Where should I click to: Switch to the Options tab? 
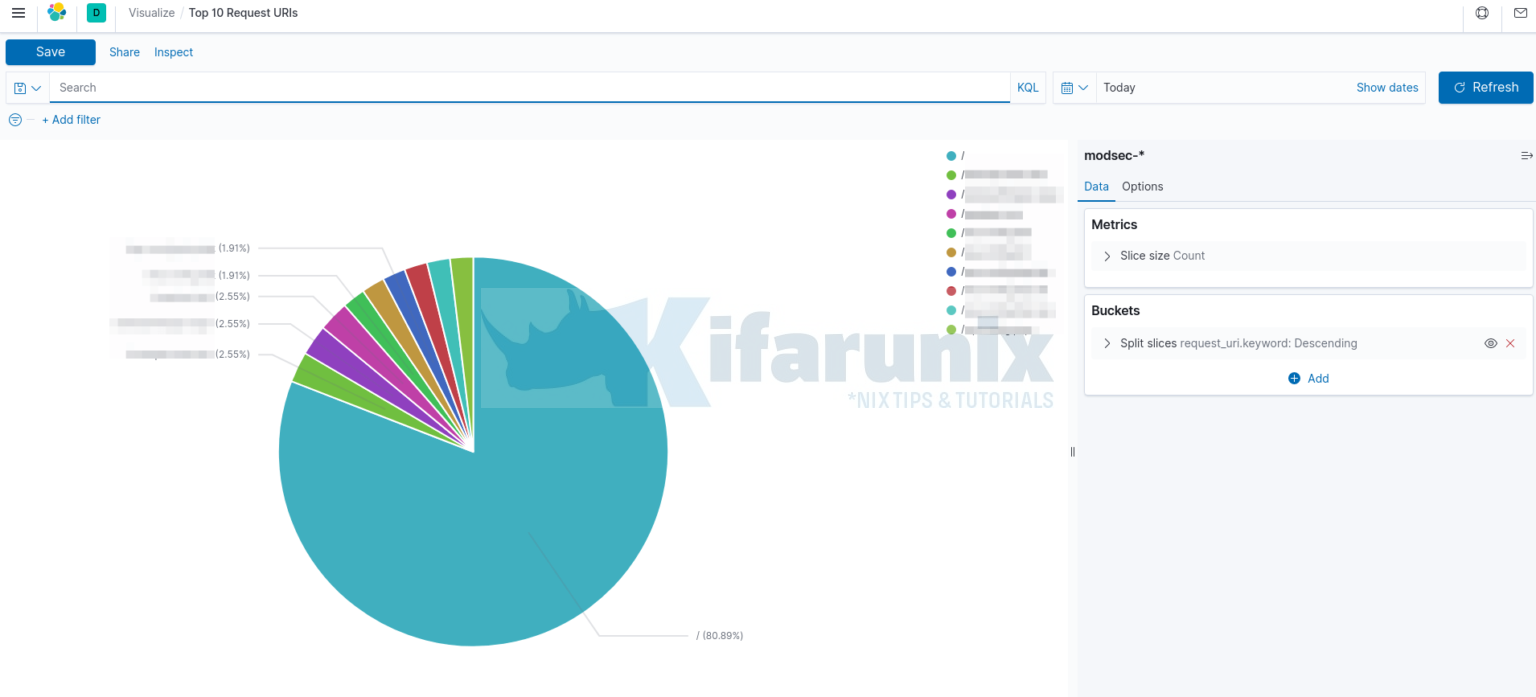click(1142, 186)
